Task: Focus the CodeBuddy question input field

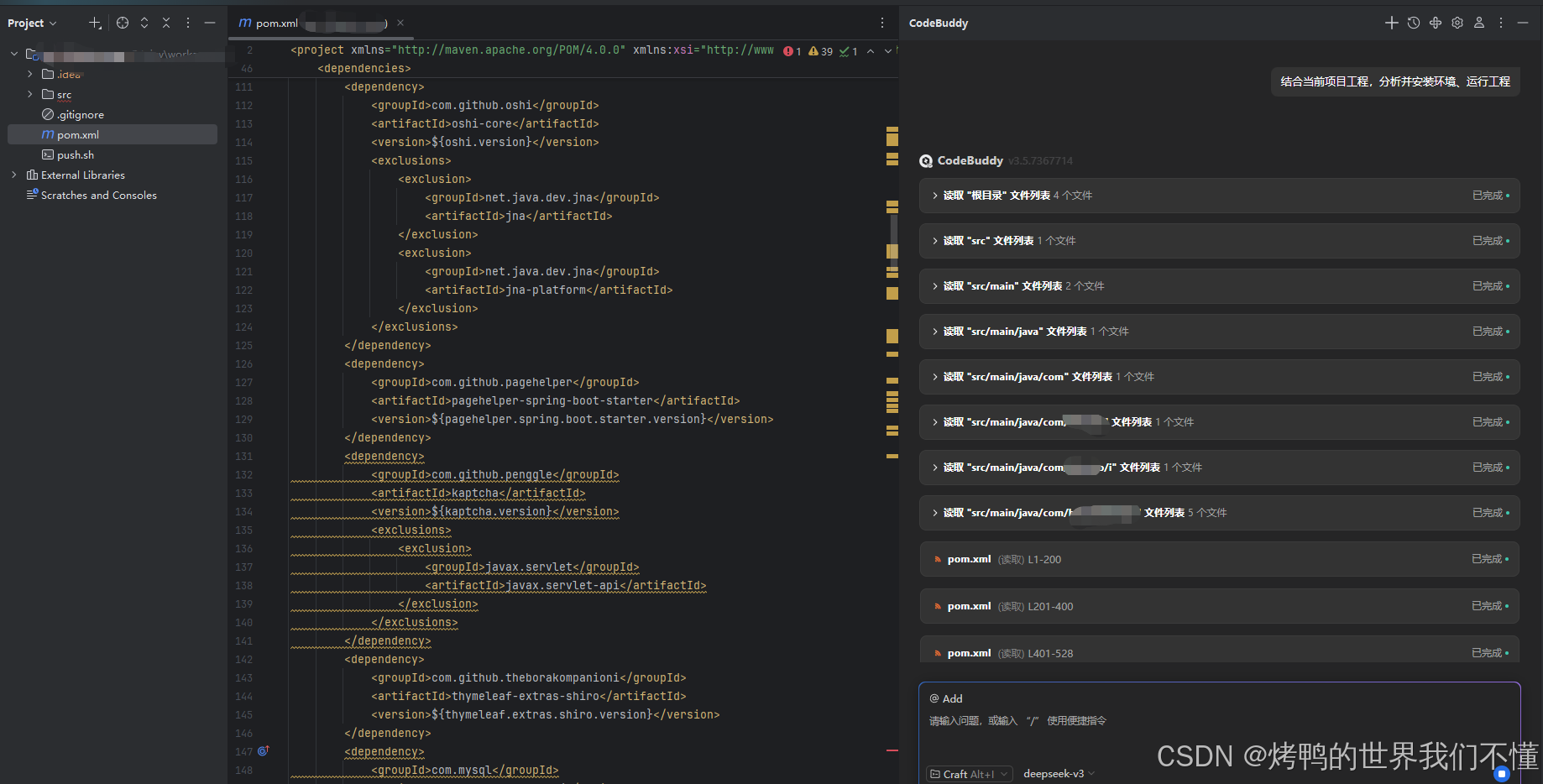Action: (1219, 721)
